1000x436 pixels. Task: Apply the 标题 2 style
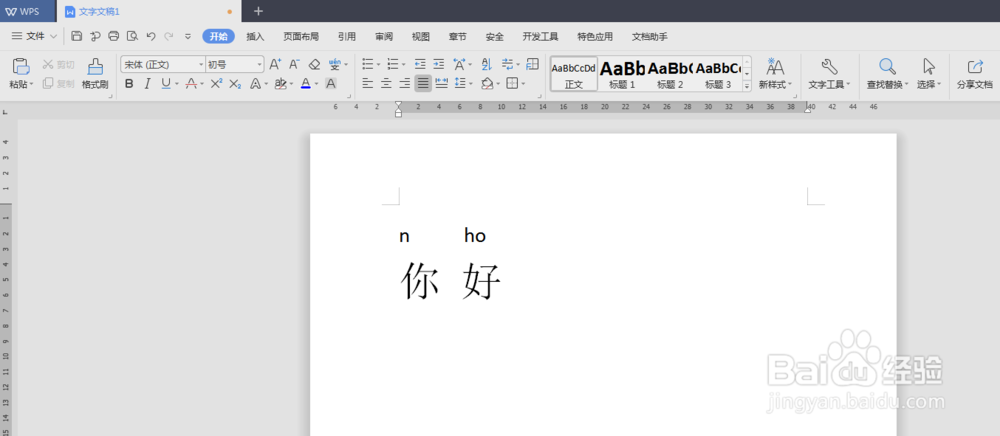tap(670, 73)
